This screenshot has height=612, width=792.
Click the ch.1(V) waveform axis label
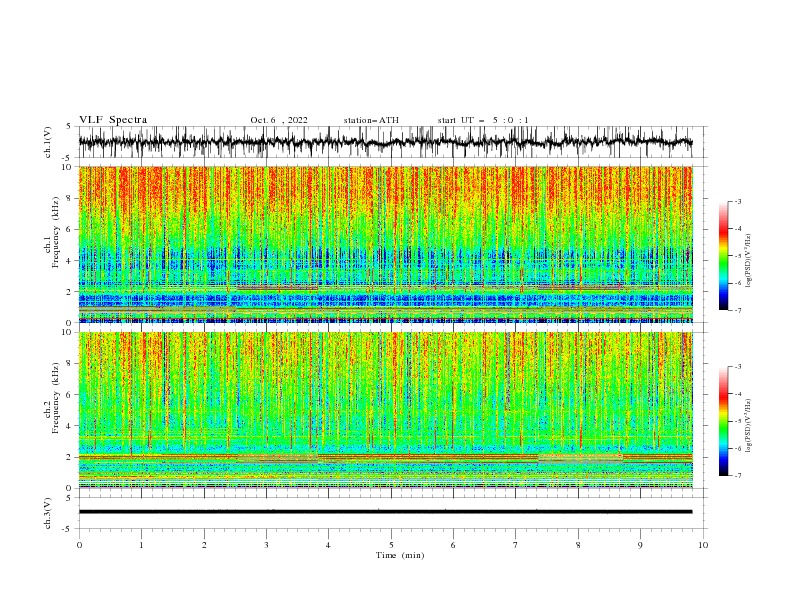(48, 142)
